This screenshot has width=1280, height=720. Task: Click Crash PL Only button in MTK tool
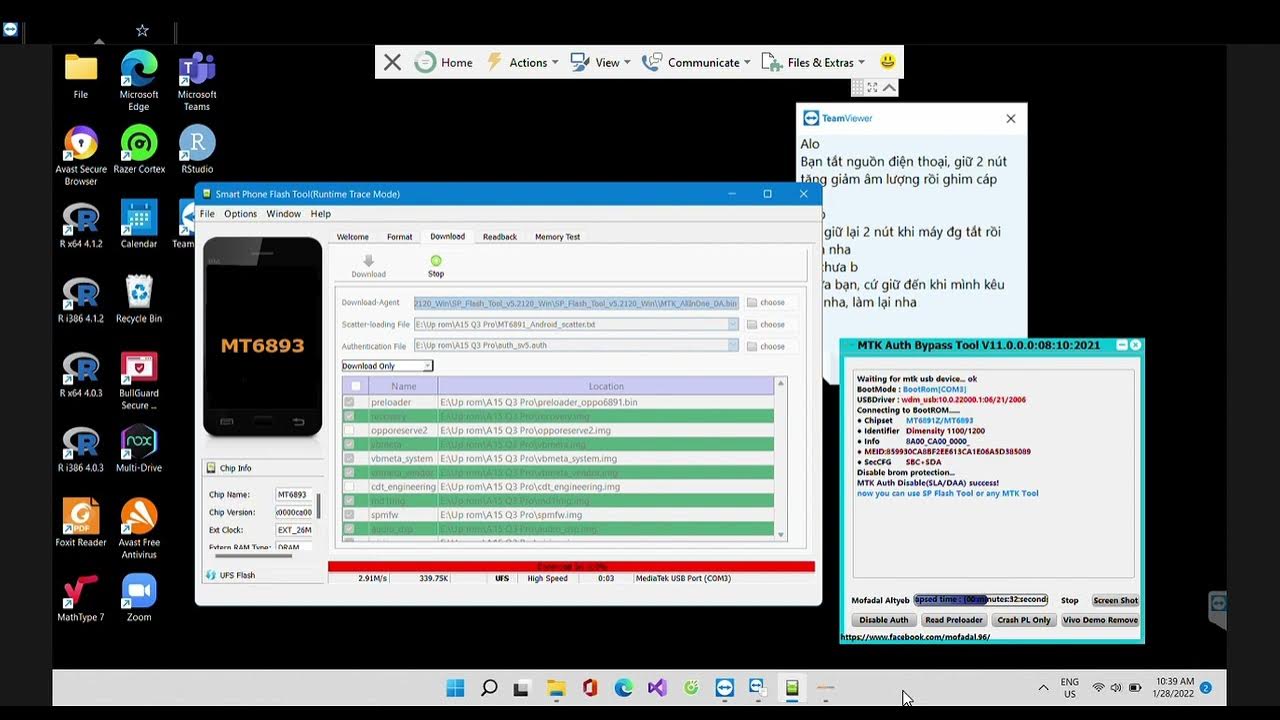tap(1024, 620)
